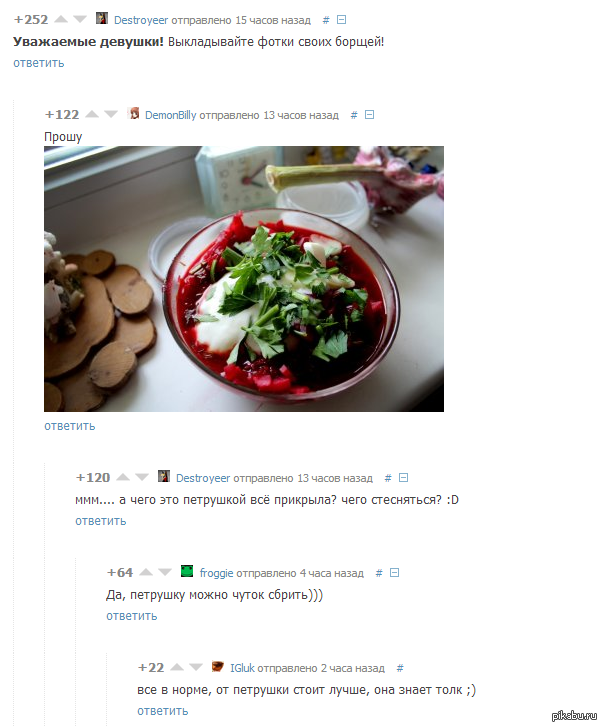
Task: Open permalink # of IGluk's comment
Action: (400, 668)
